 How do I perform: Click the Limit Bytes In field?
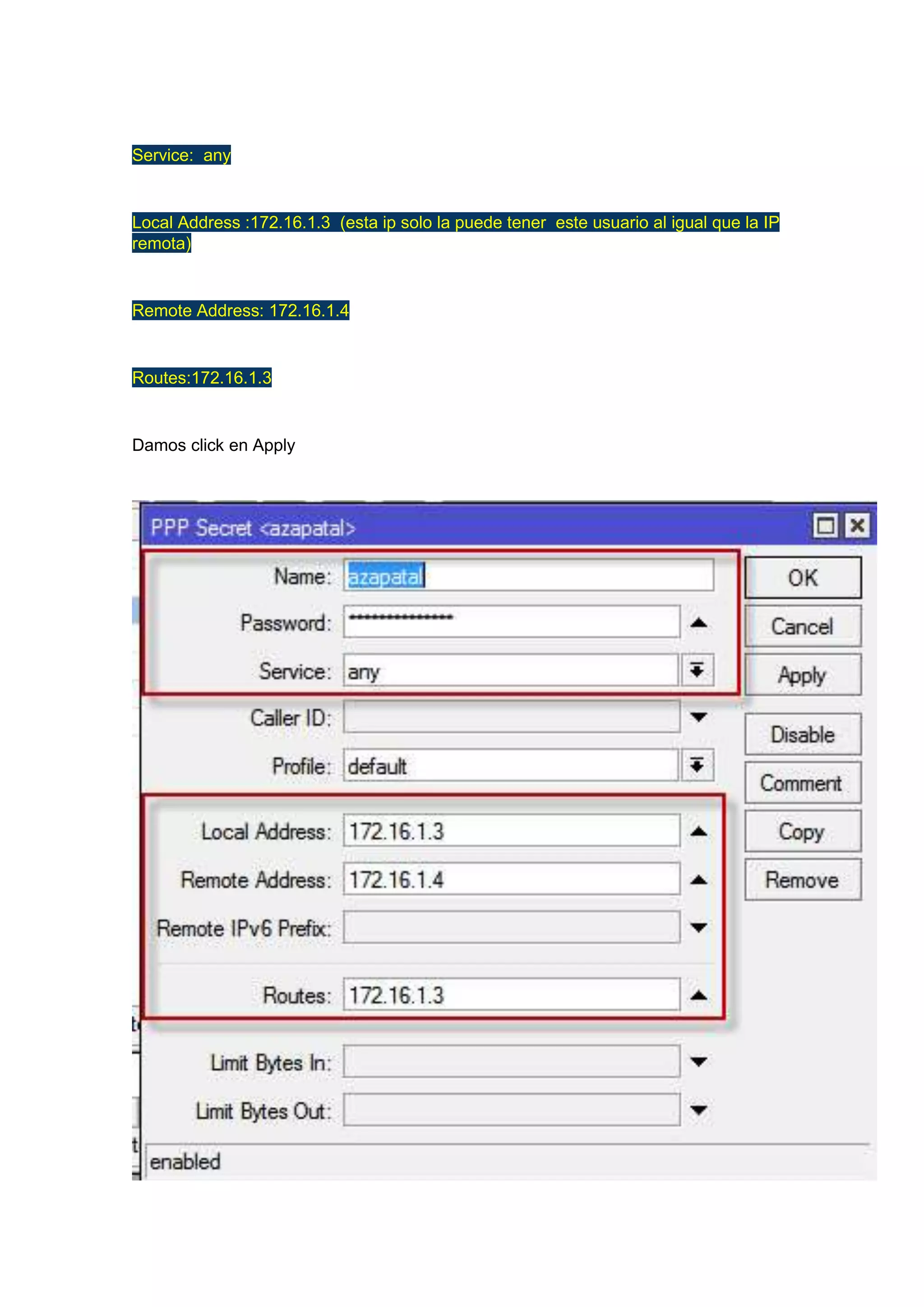(512, 1061)
